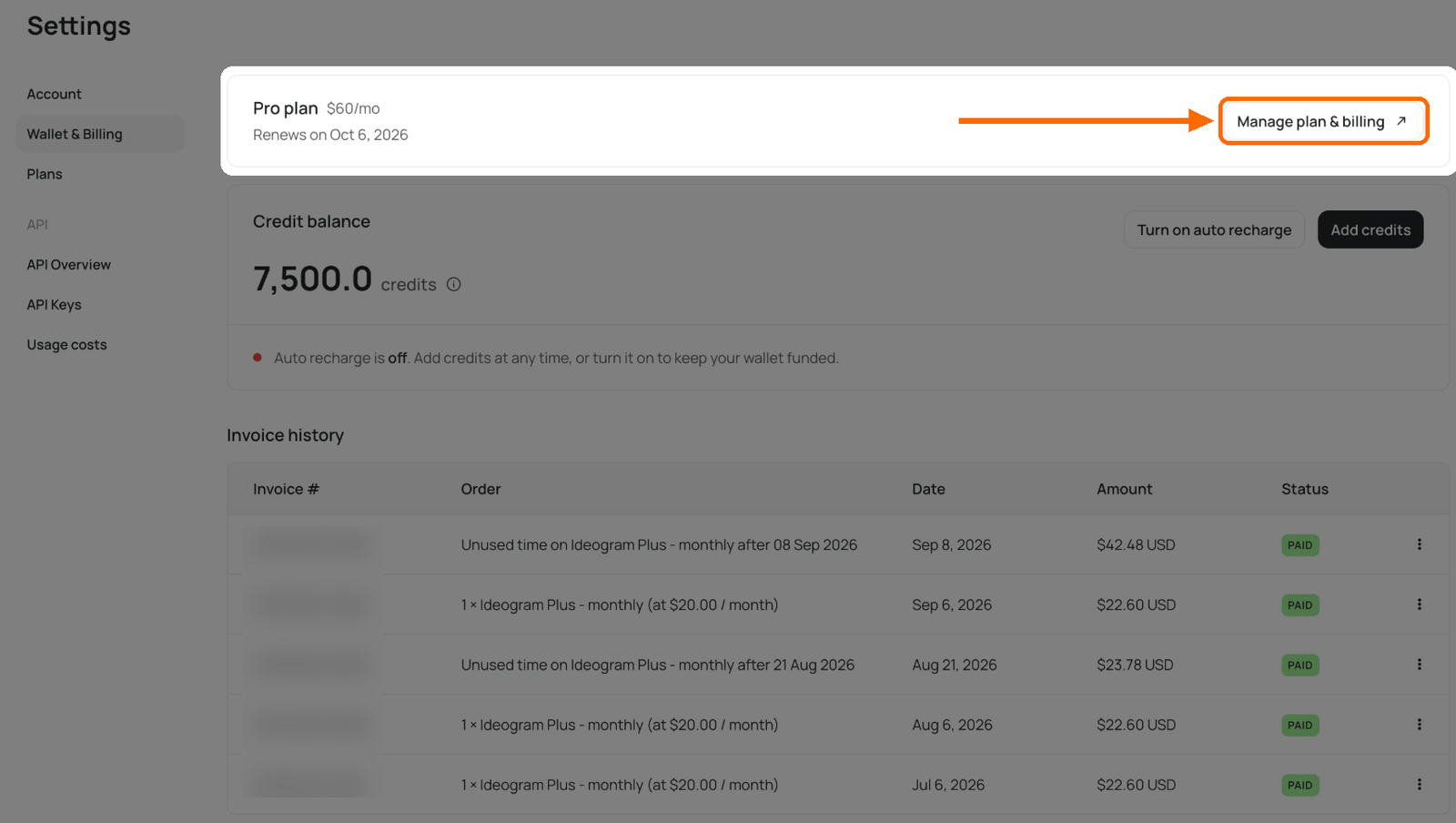Click the Status column header
The image size is (1456, 823).
point(1305,490)
